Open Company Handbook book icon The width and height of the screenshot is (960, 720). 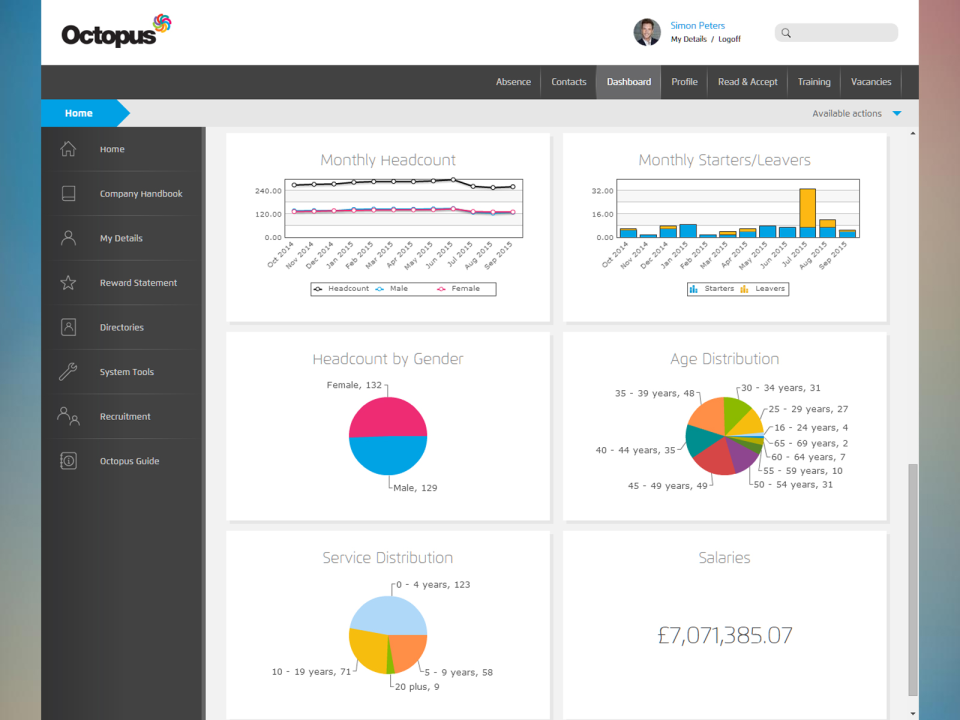[x=69, y=193]
